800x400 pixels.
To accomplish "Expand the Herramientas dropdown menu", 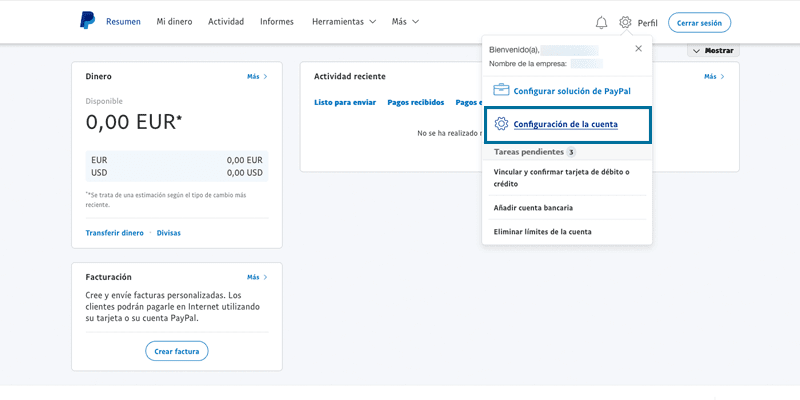I will click(343, 21).
